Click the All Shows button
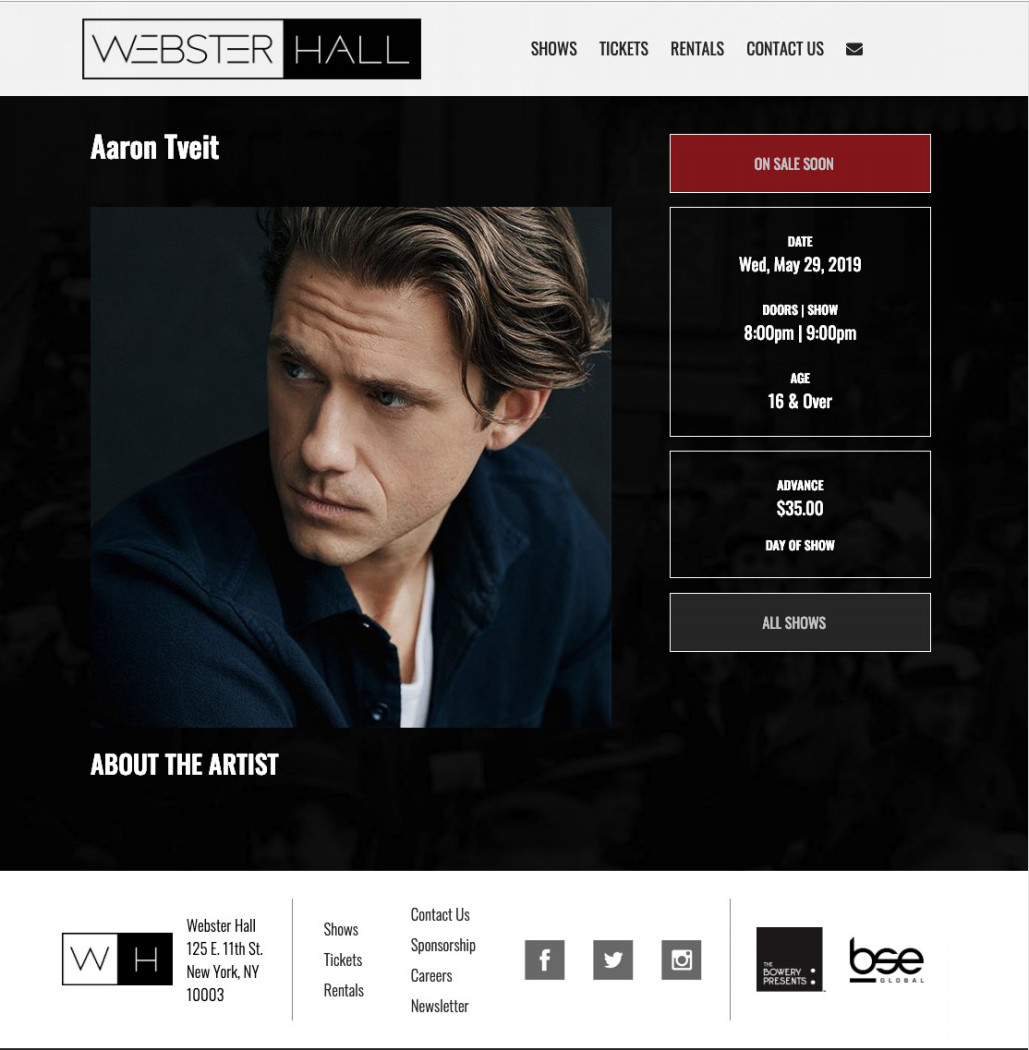The width and height of the screenshot is (1029, 1050). pyautogui.click(x=800, y=622)
